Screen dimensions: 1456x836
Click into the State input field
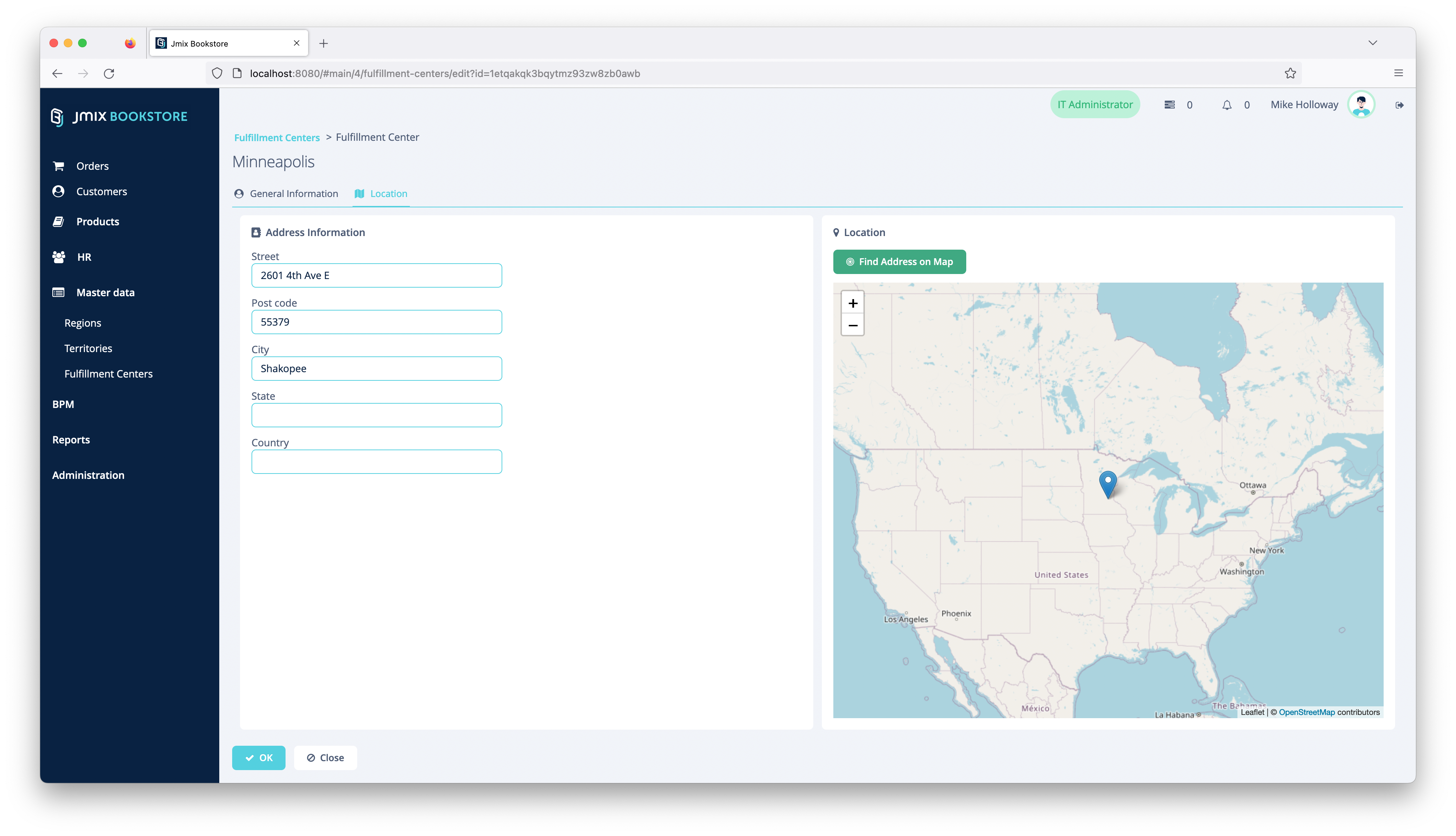[x=376, y=415]
